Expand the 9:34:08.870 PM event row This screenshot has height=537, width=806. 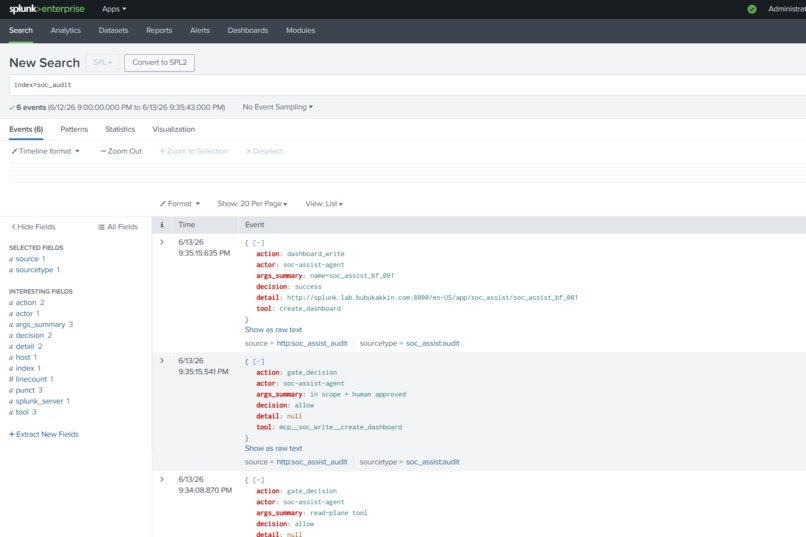(162, 479)
